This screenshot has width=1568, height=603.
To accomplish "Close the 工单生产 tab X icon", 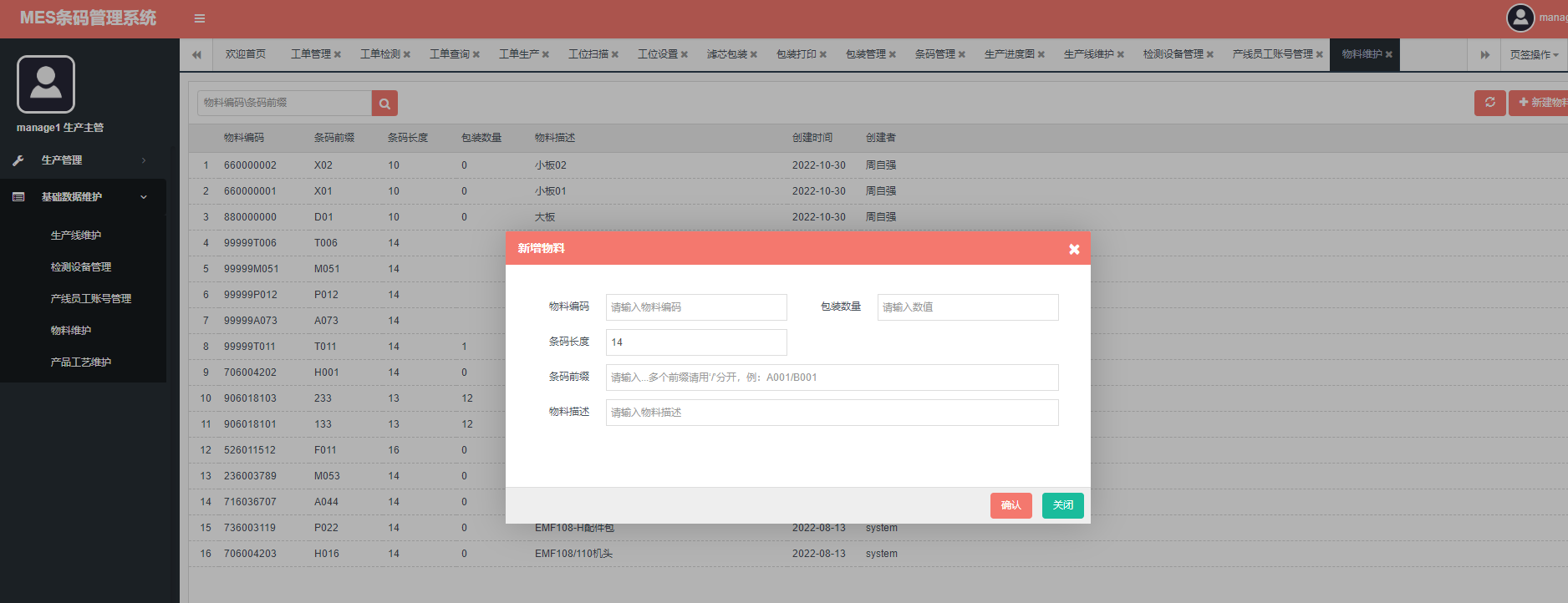I will 546,55.
